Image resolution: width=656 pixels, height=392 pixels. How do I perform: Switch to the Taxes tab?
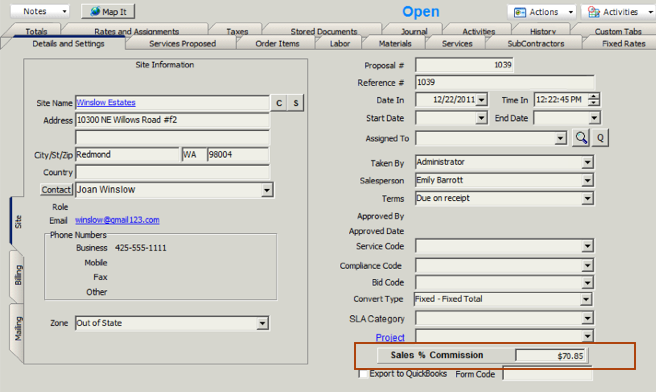(x=237, y=31)
